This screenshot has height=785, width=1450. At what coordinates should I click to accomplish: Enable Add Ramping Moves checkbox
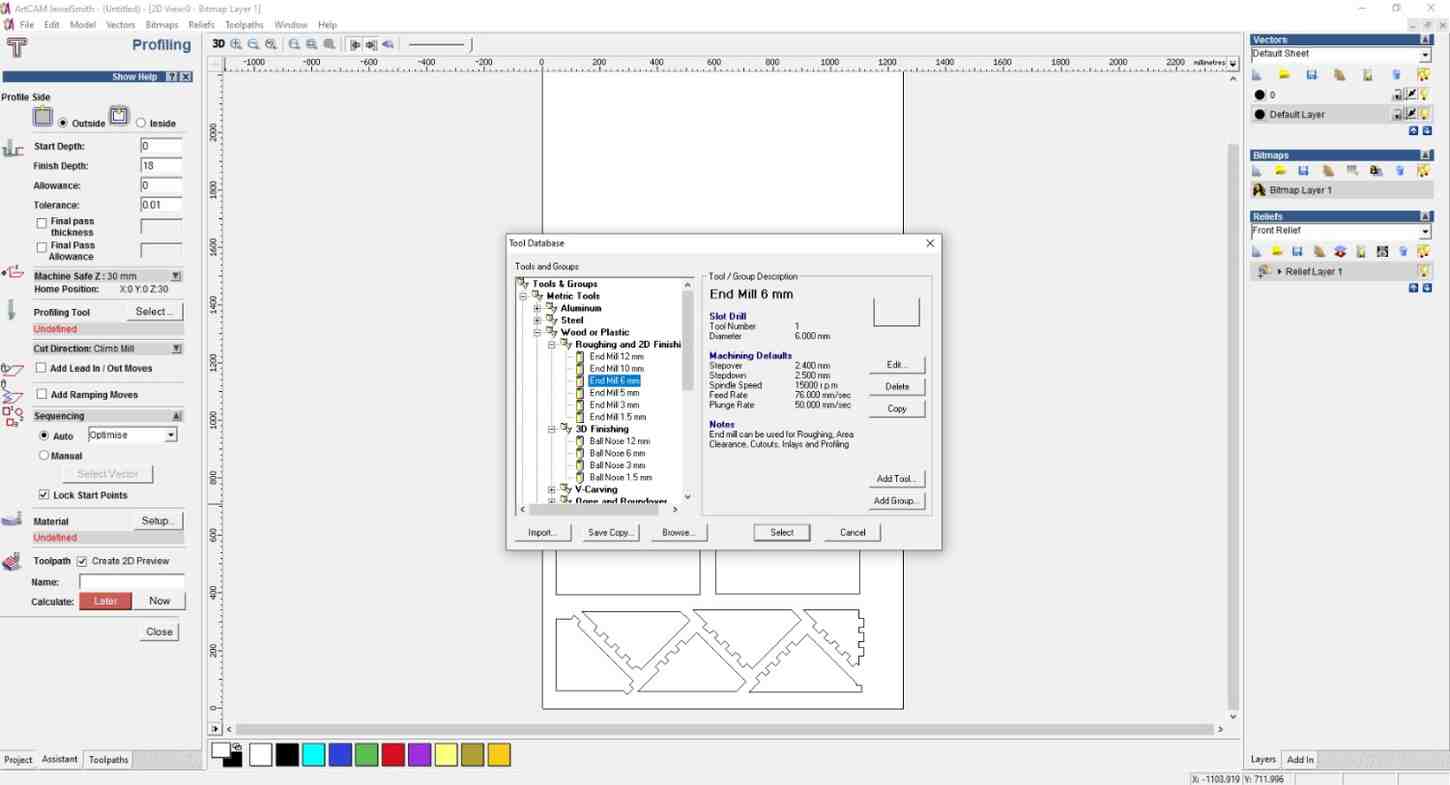[x=41, y=394]
